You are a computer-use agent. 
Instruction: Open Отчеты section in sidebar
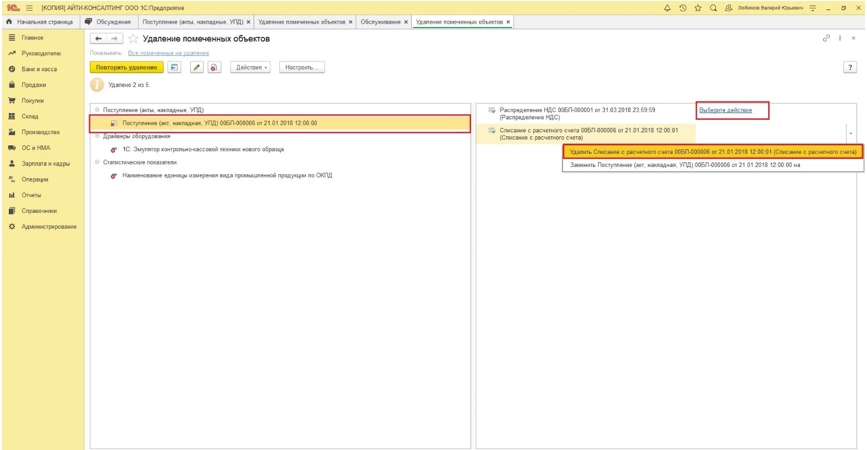tap(31, 195)
